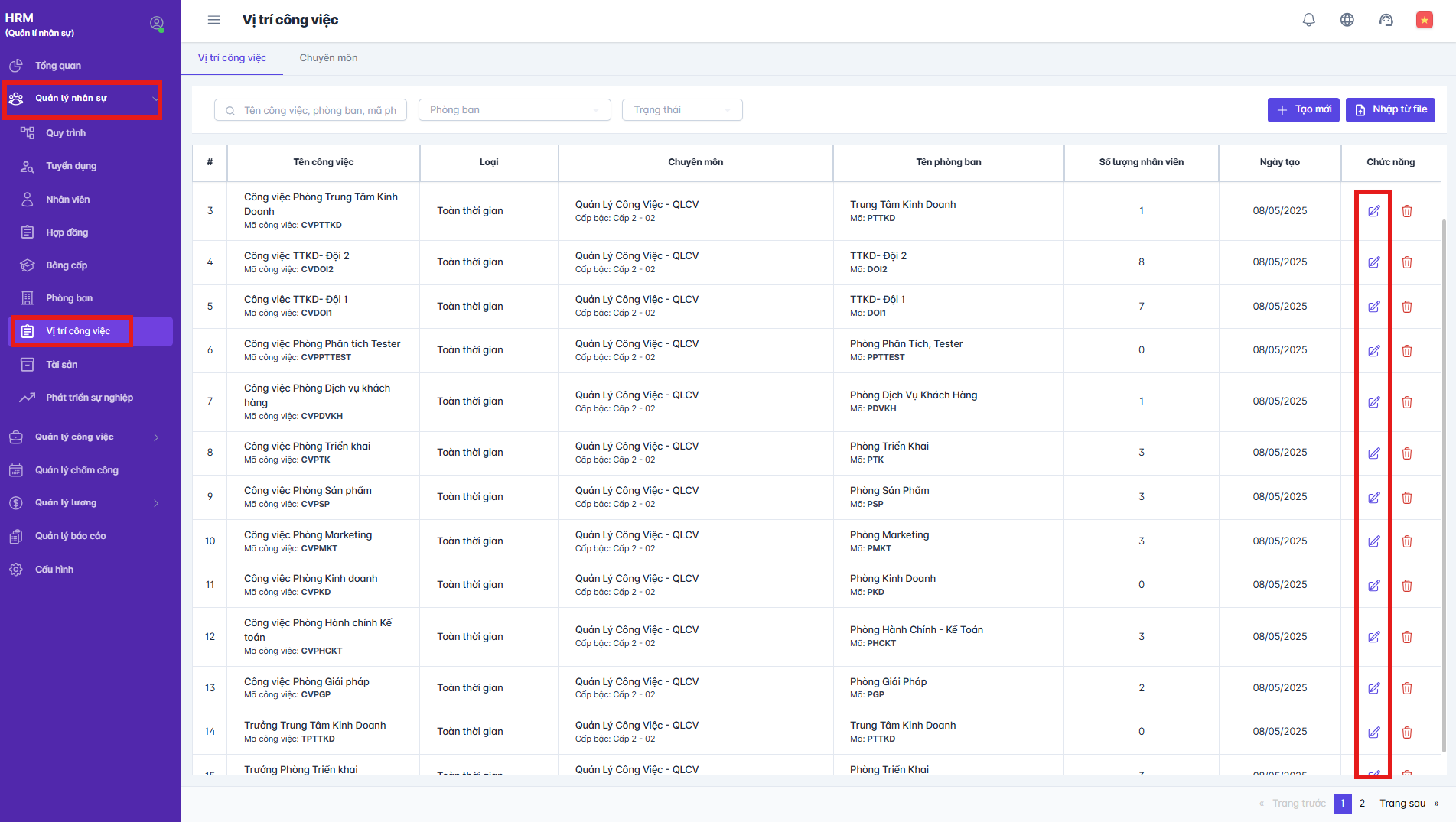Toggle the hamburger sidebar menu icon
This screenshot has height=822, width=1456.
214,20
